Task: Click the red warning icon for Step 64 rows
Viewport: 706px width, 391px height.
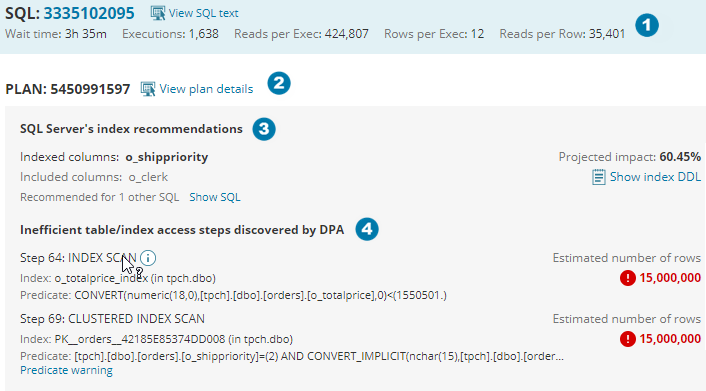Action: [628, 278]
